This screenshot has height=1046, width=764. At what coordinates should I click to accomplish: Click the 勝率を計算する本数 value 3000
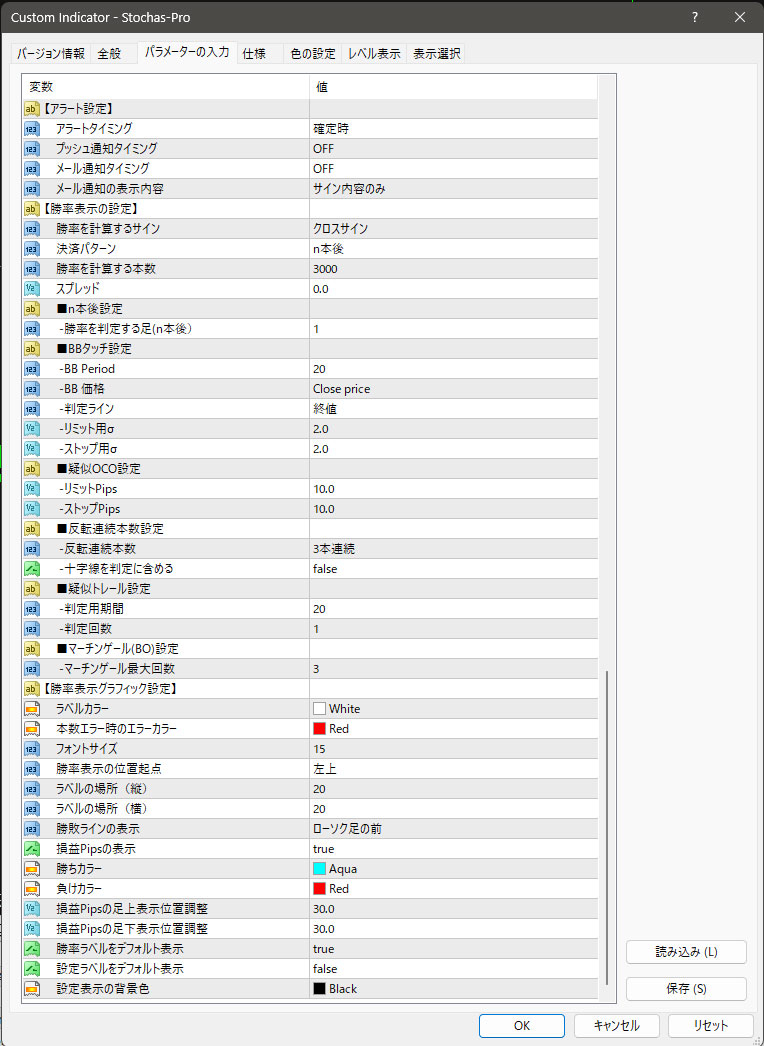tap(454, 269)
